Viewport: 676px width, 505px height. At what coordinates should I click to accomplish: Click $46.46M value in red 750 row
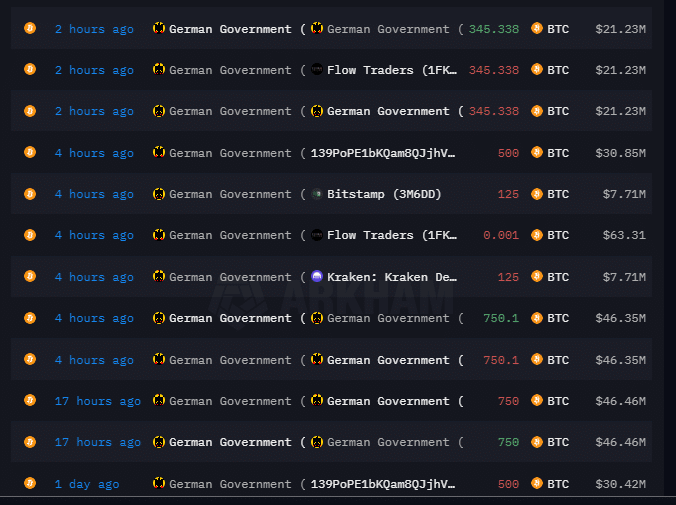(x=620, y=401)
